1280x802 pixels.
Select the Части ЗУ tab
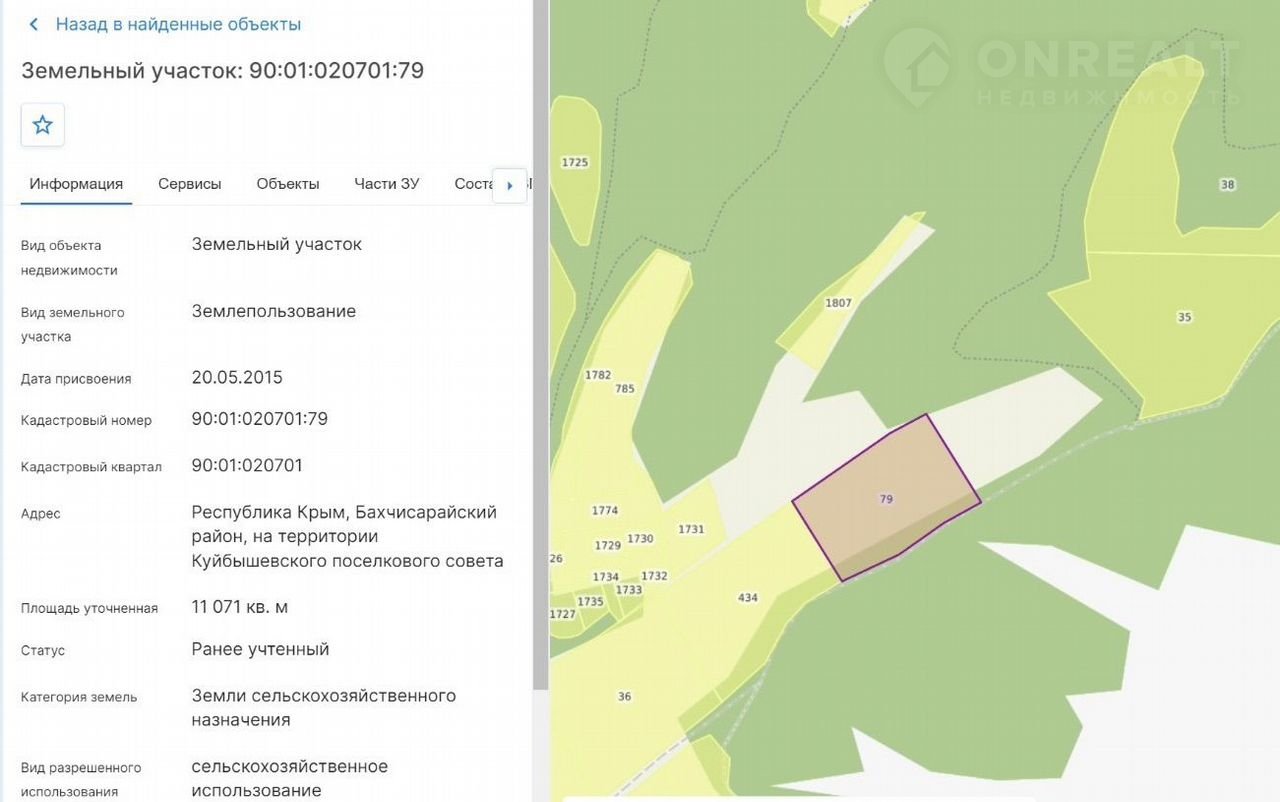pyautogui.click(x=387, y=184)
